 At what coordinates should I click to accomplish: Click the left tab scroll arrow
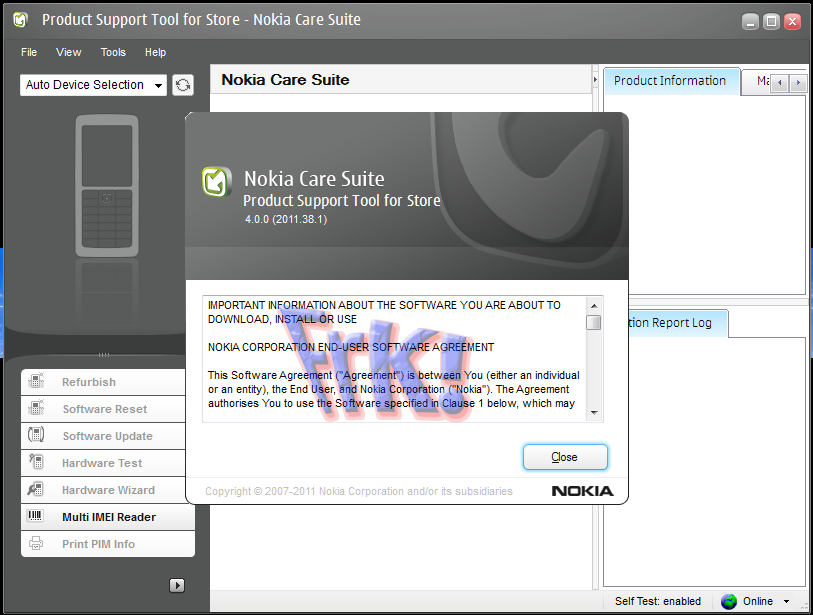click(x=779, y=83)
